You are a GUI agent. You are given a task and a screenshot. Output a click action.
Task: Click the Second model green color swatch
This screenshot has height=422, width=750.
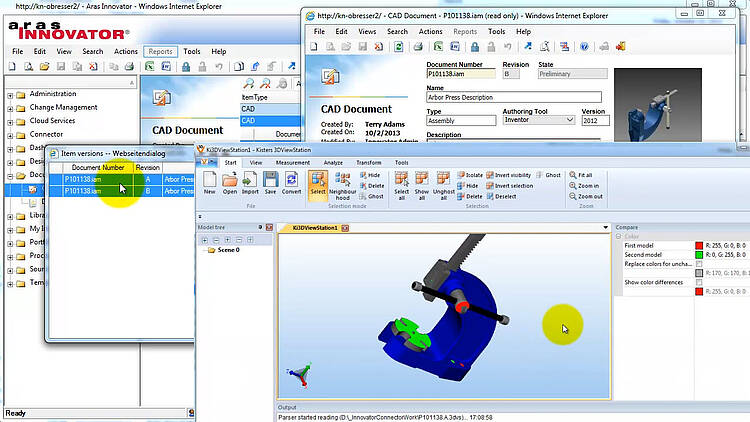tap(699, 255)
